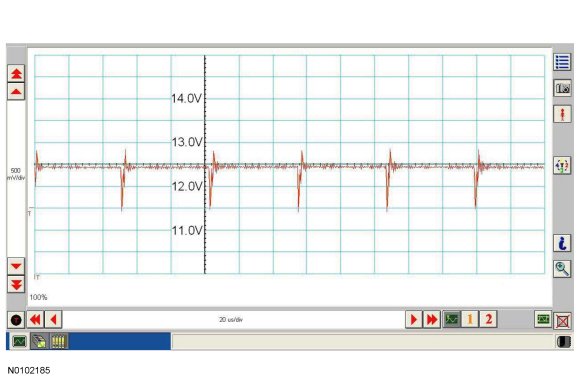580x380 pixels.
Task: Open the list menu icon at top right
Action: [x=562, y=62]
